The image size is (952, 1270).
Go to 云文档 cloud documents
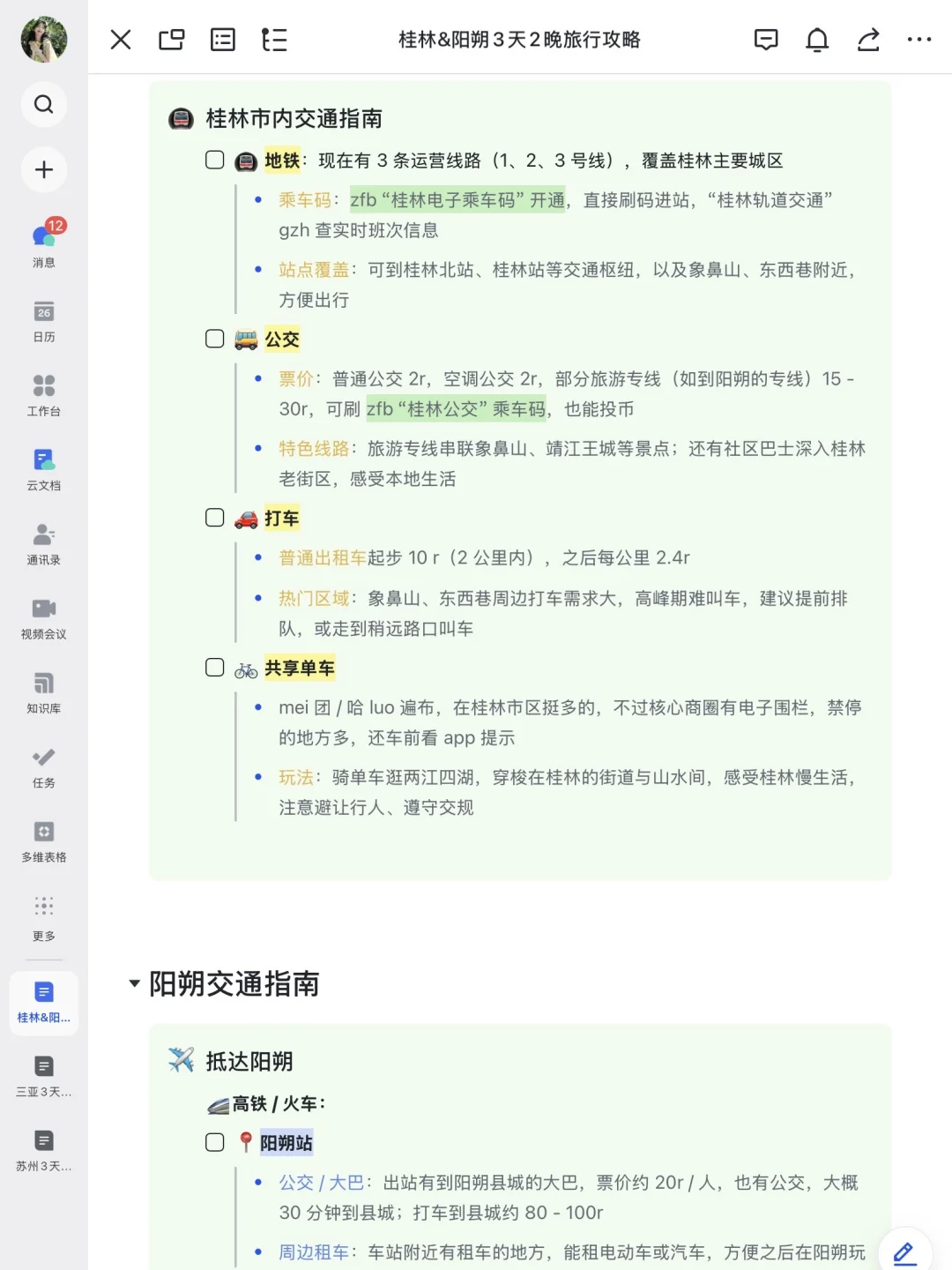[43, 467]
